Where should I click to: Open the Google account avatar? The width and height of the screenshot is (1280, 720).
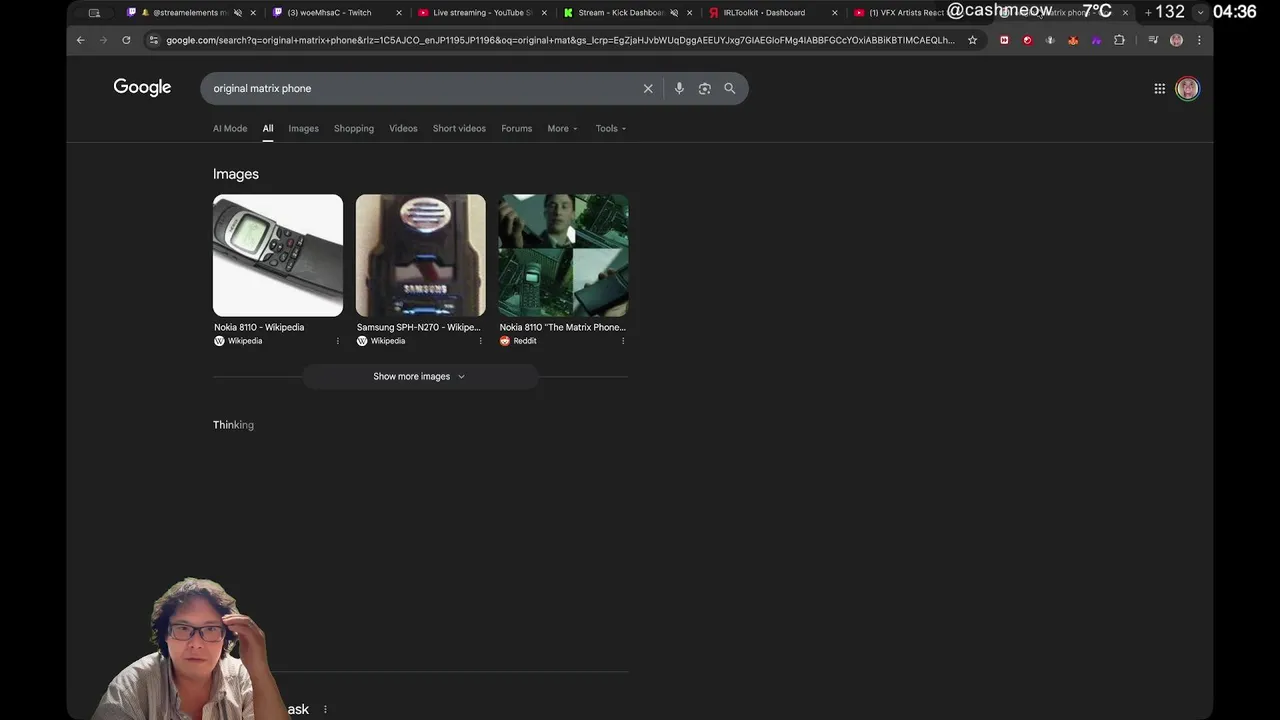pyautogui.click(x=1188, y=88)
